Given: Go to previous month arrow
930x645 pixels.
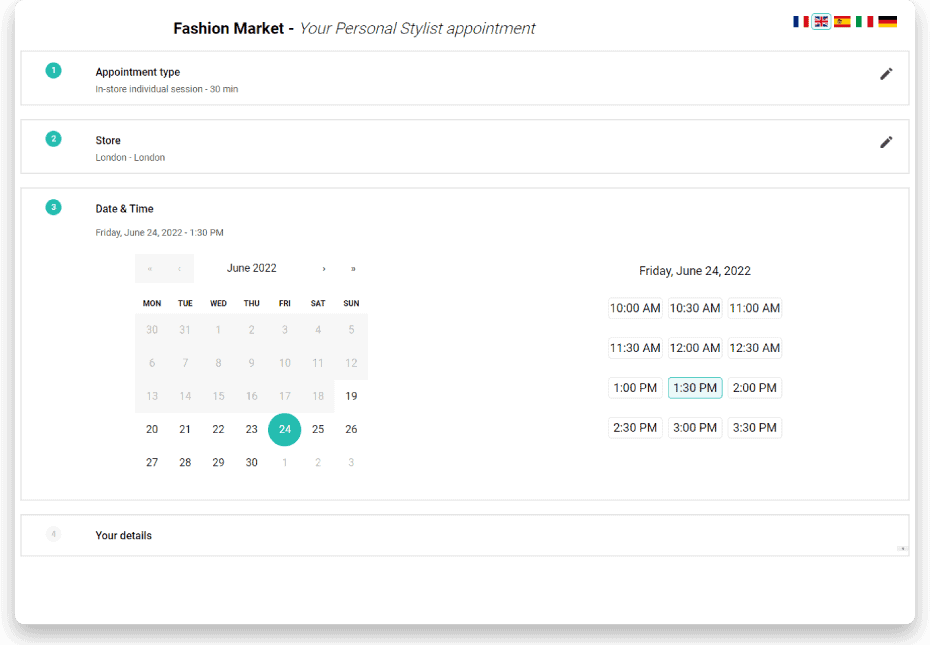Looking at the screenshot, I should [179, 269].
